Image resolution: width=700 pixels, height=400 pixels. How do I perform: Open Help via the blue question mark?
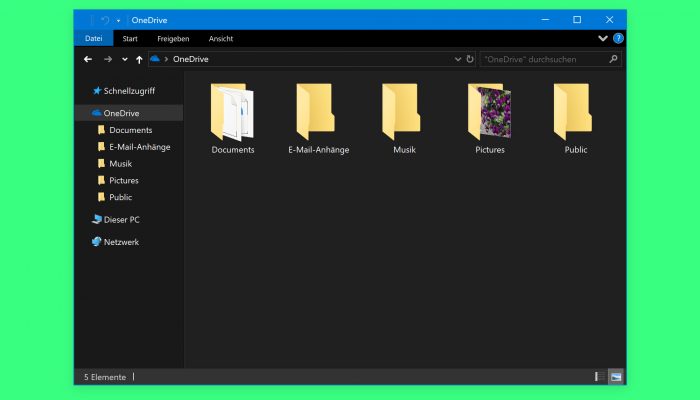(x=618, y=38)
